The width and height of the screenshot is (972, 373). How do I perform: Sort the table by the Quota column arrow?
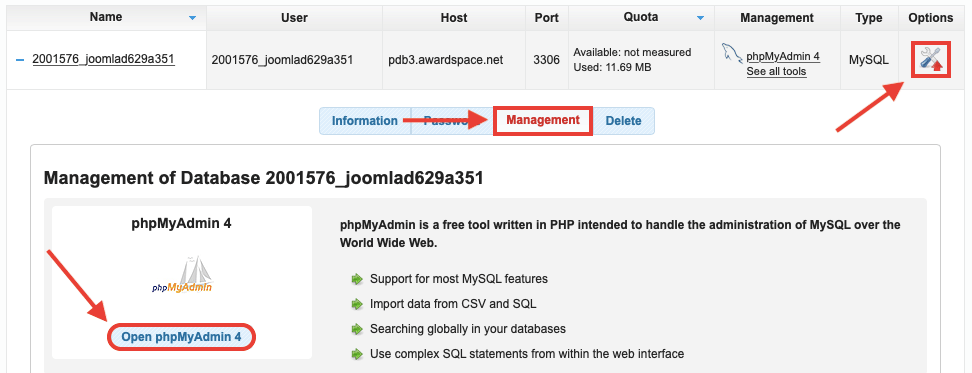point(700,19)
